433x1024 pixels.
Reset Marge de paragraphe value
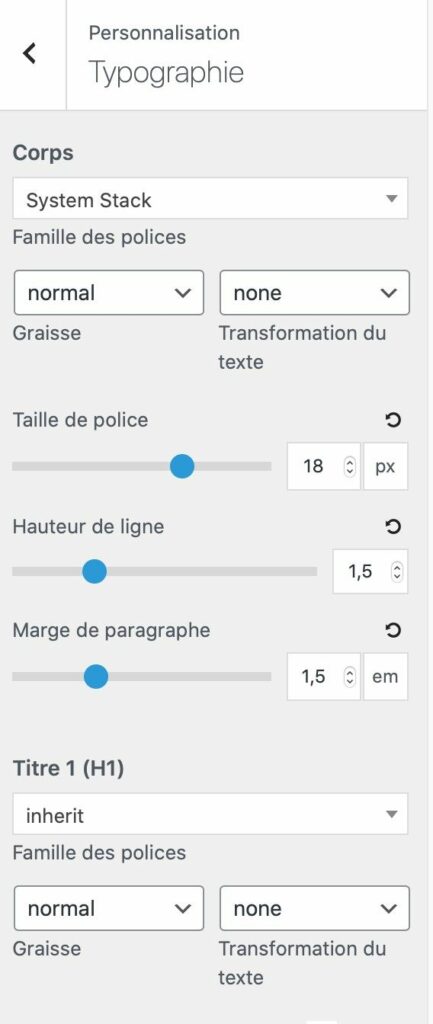(x=393, y=630)
